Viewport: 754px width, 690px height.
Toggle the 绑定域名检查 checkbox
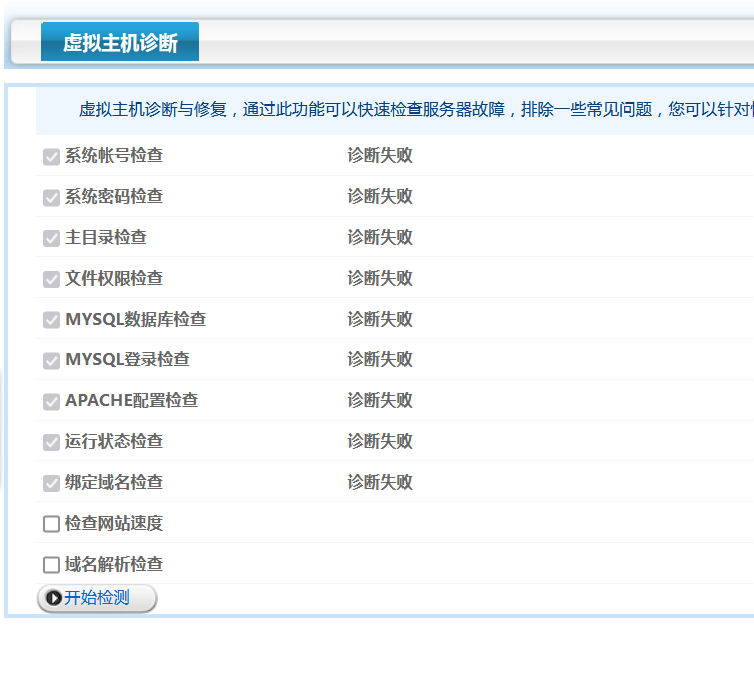(52, 483)
